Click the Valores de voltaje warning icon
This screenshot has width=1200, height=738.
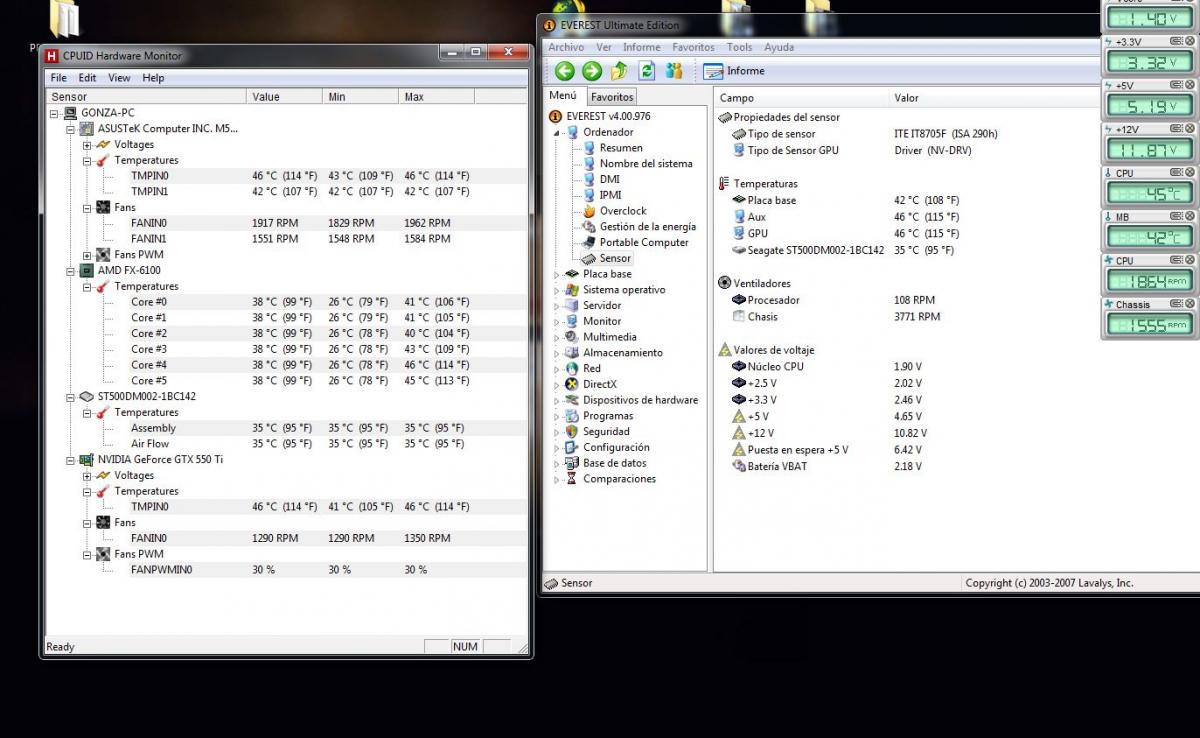pyautogui.click(x=725, y=350)
